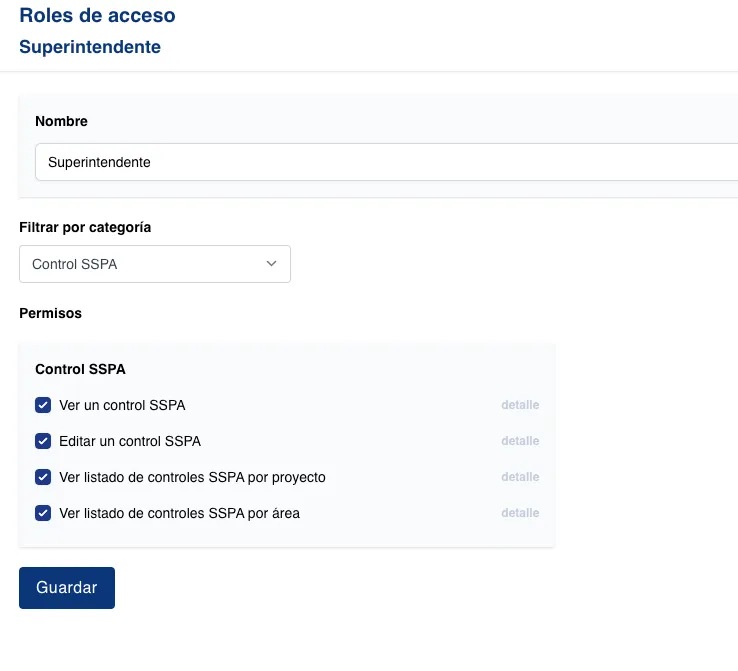Uncheck the 'Ver un control SSPA' checkbox
Screen dimensions: 738x671
point(43,405)
